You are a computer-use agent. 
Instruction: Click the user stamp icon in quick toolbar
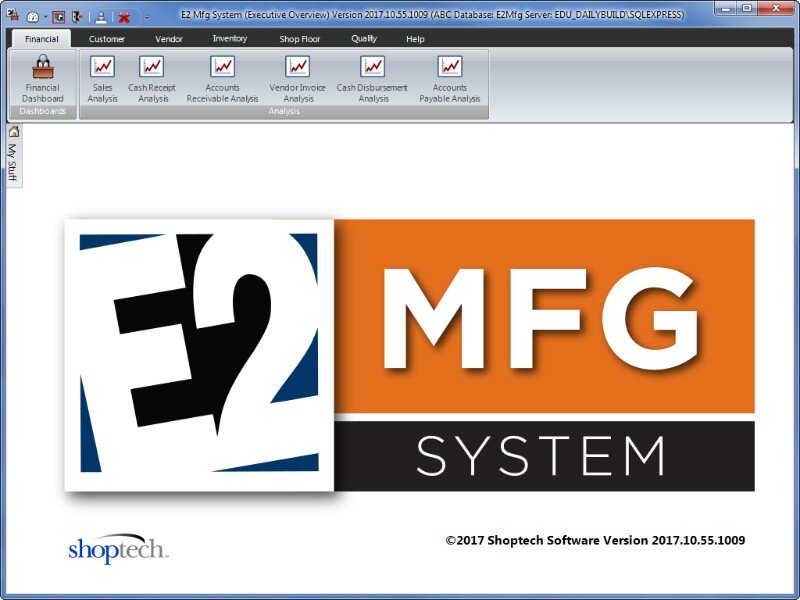pos(101,17)
